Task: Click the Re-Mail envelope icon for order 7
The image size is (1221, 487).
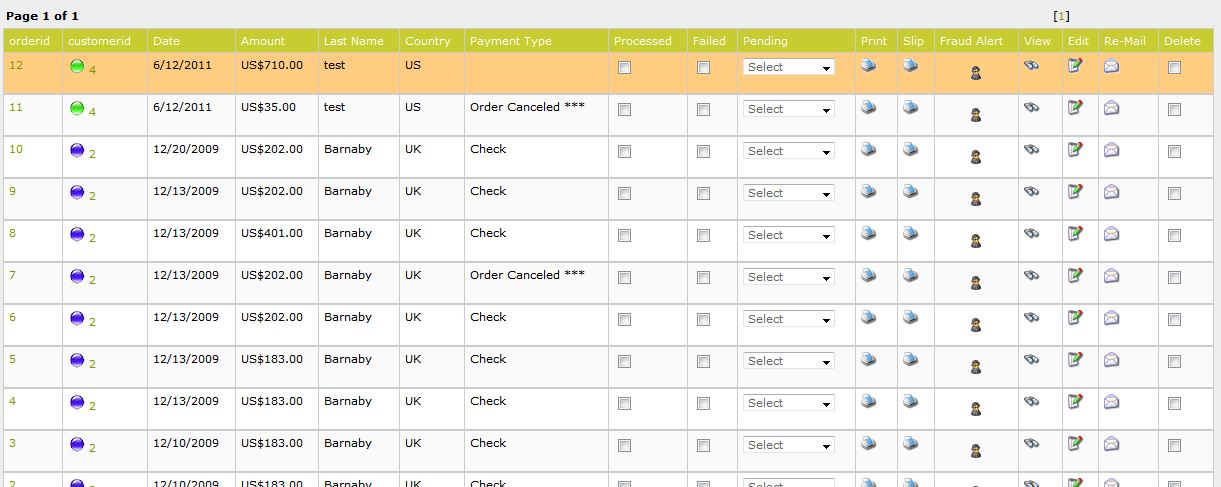Action: [1111, 276]
